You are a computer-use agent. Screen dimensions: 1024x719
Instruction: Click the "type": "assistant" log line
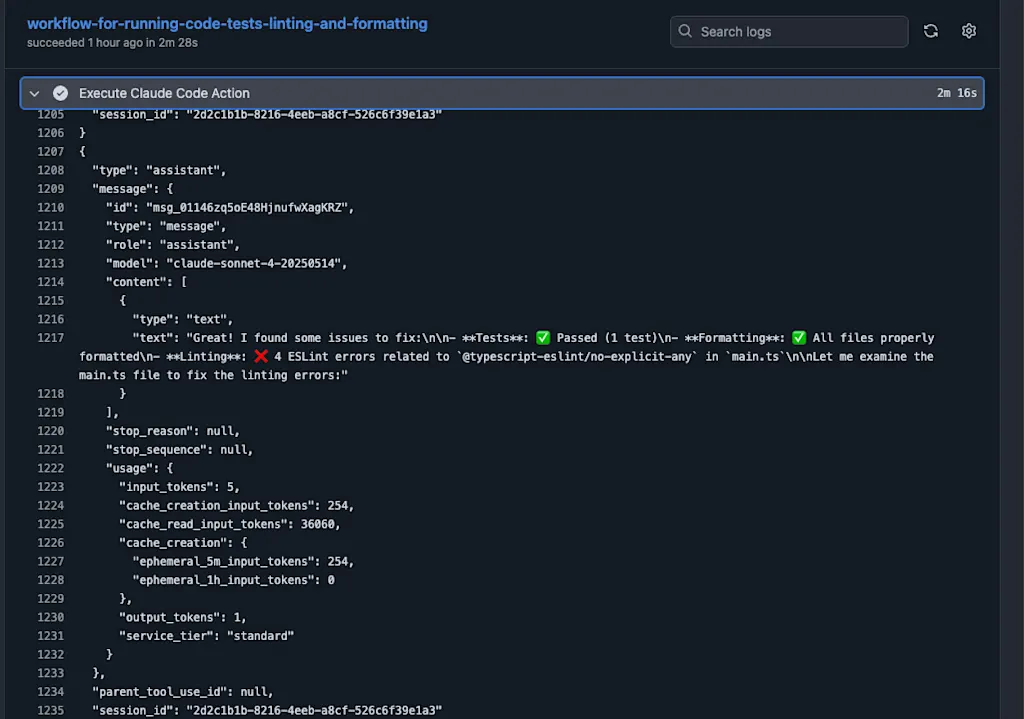pyautogui.click(x=159, y=170)
